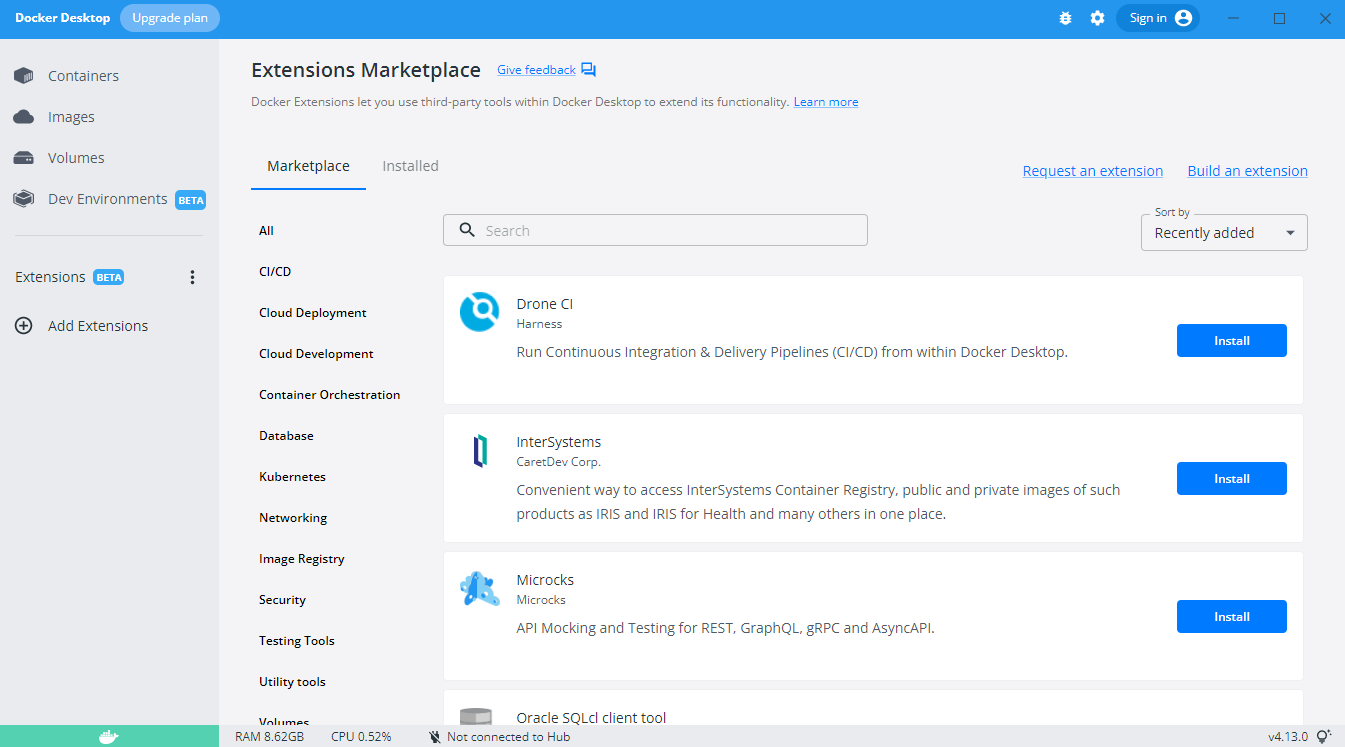Install the Microcks extension
Image resolution: width=1345 pixels, height=747 pixels.
point(1231,617)
